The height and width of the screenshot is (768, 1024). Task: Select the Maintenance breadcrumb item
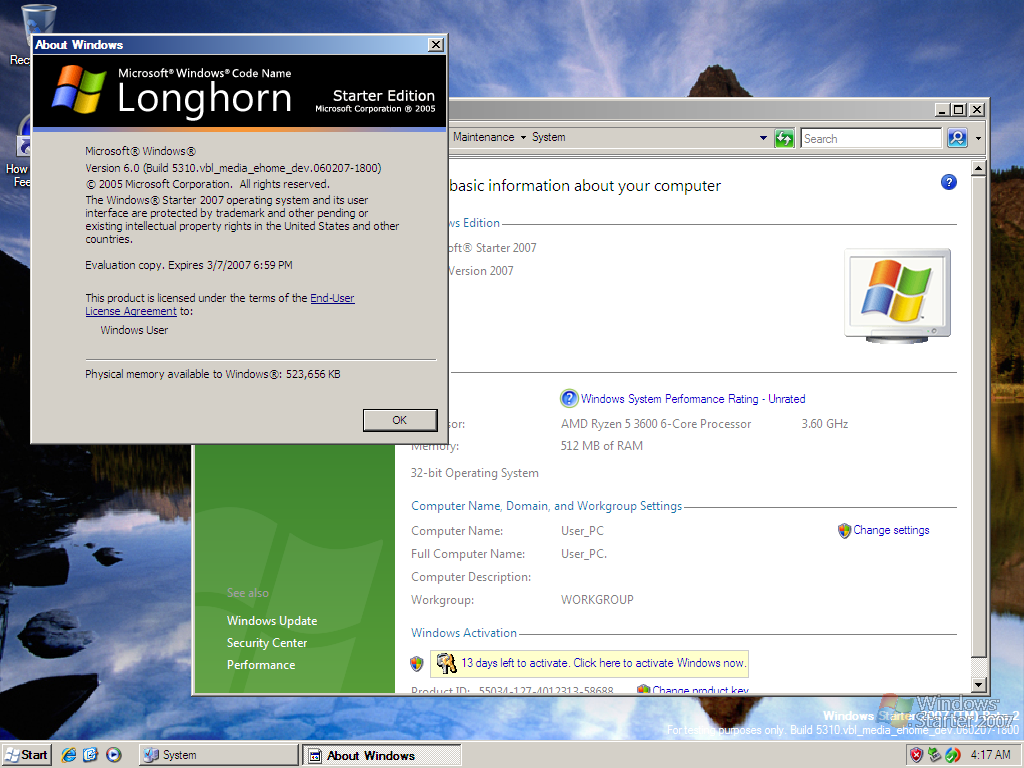pyautogui.click(x=483, y=137)
